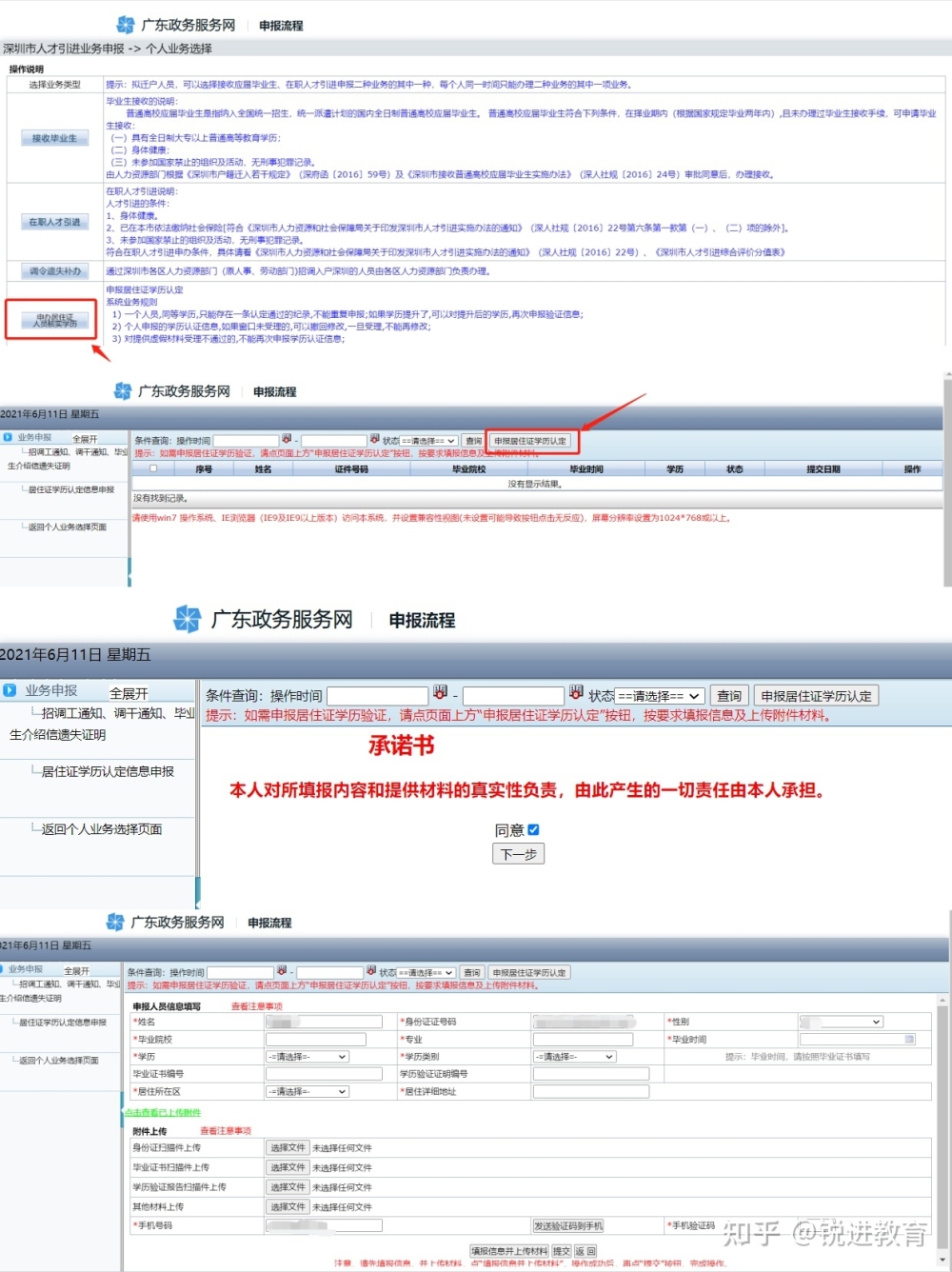The image size is (952, 1272).
Task: Select 返回个人业务选择页面 in the applicant form page sidebar
Action: tap(60, 1060)
